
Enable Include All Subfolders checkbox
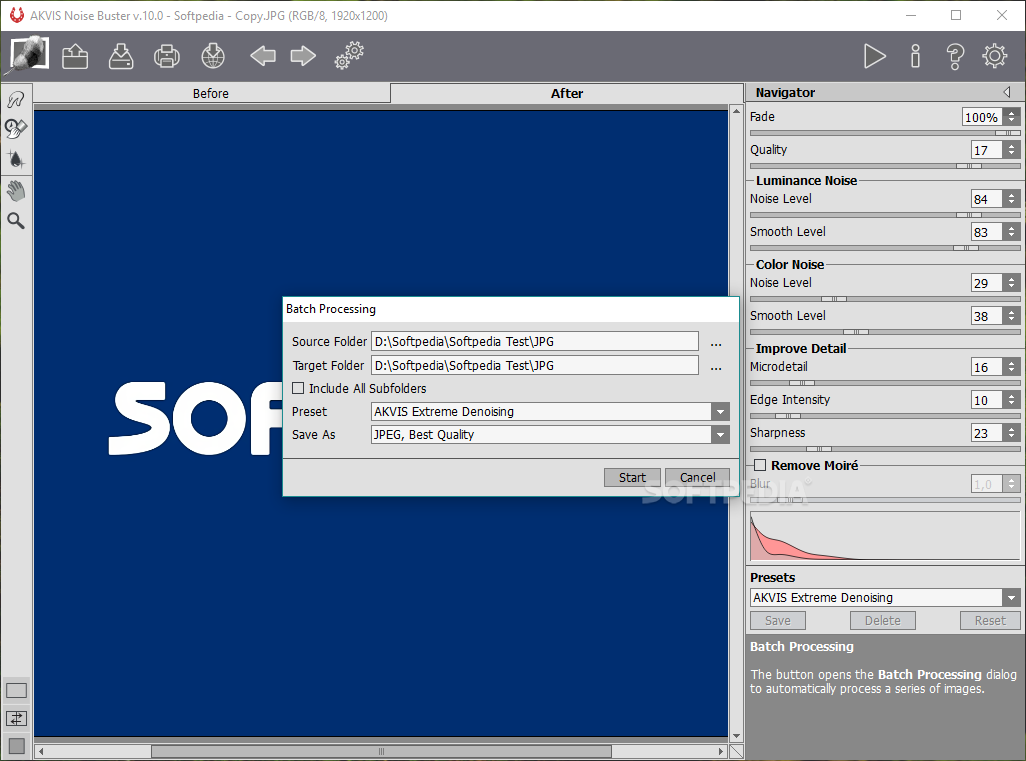(298, 388)
